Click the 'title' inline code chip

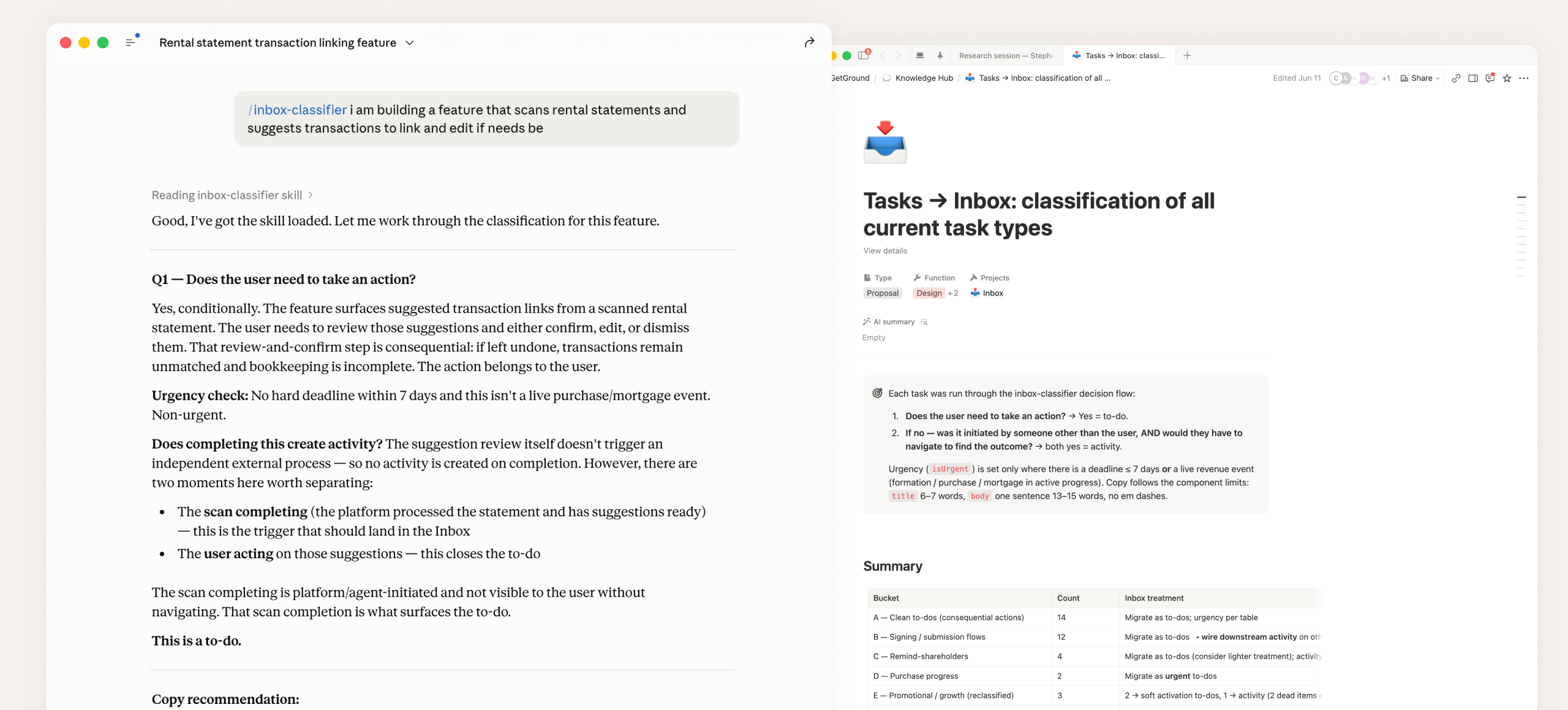coord(903,496)
